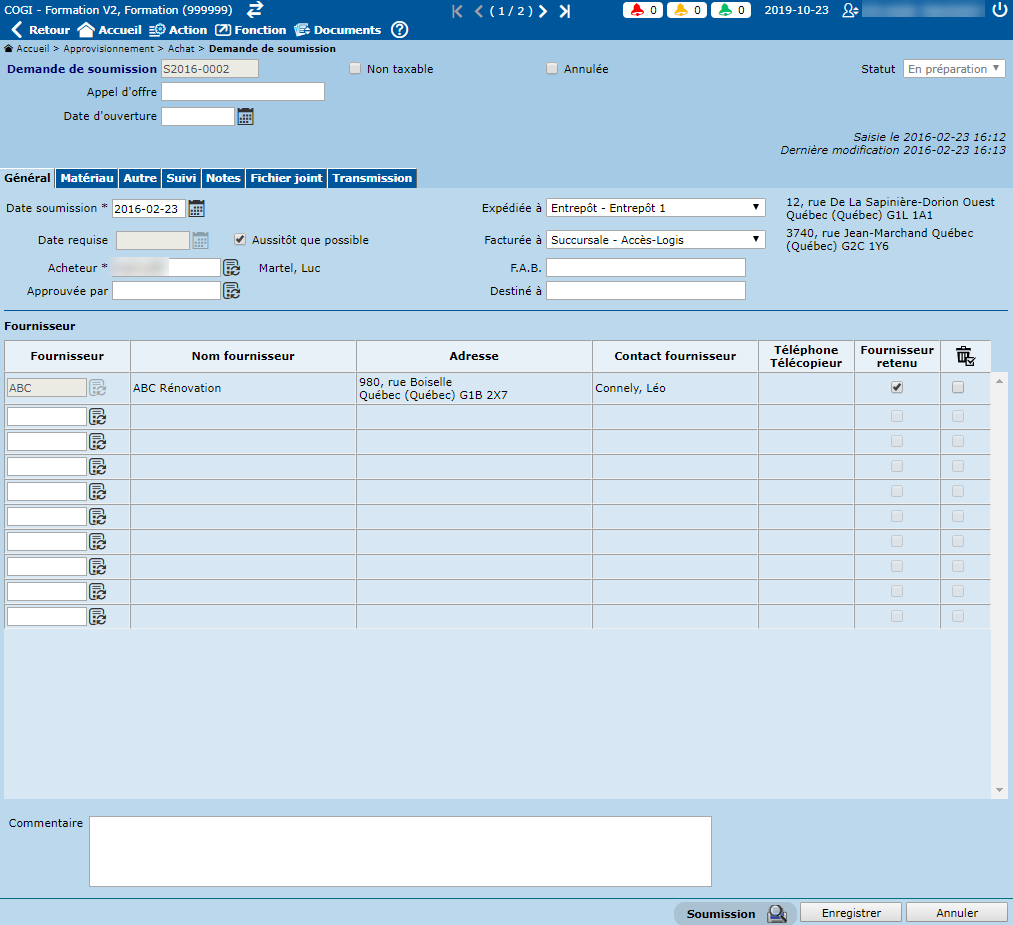The width and height of the screenshot is (1013, 925).
Task: Click into the Commentaire text area
Action: click(400, 851)
